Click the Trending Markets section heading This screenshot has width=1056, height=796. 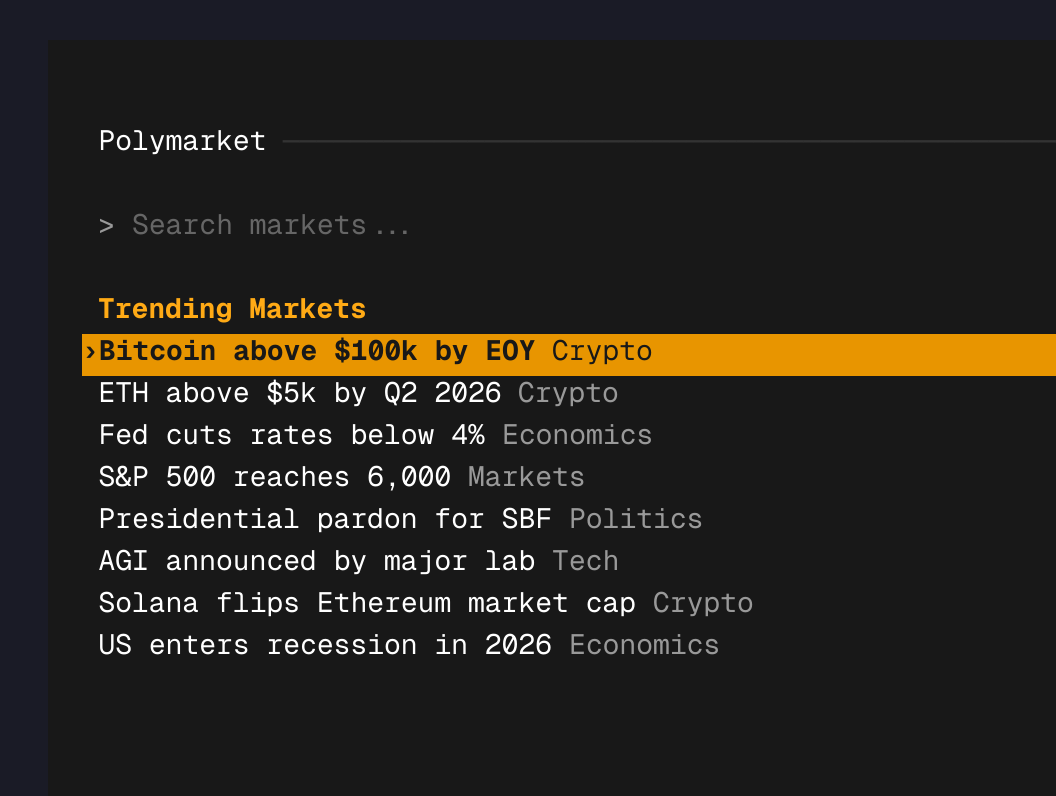[232, 309]
